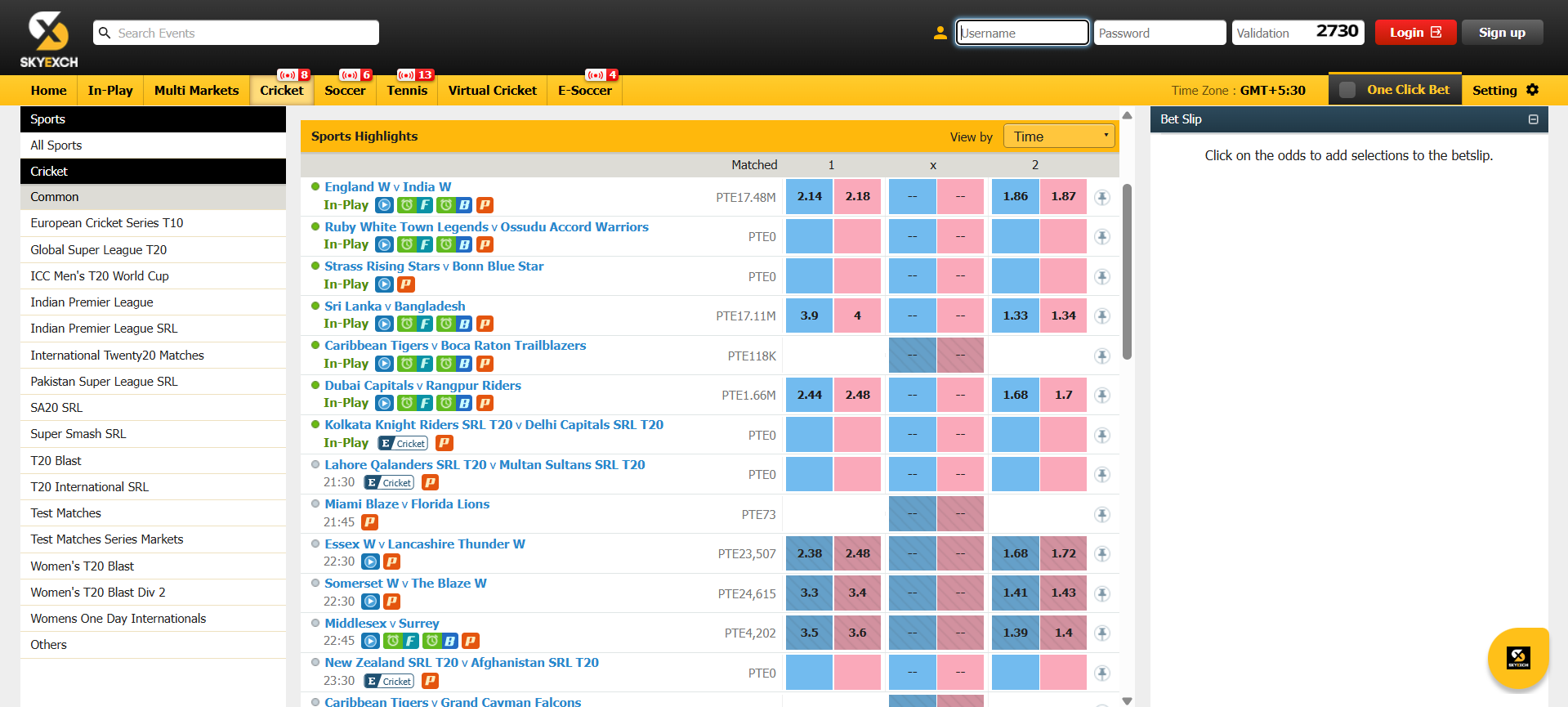
Task: Open Indian Premier League in sidebar
Action: point(153,302)
